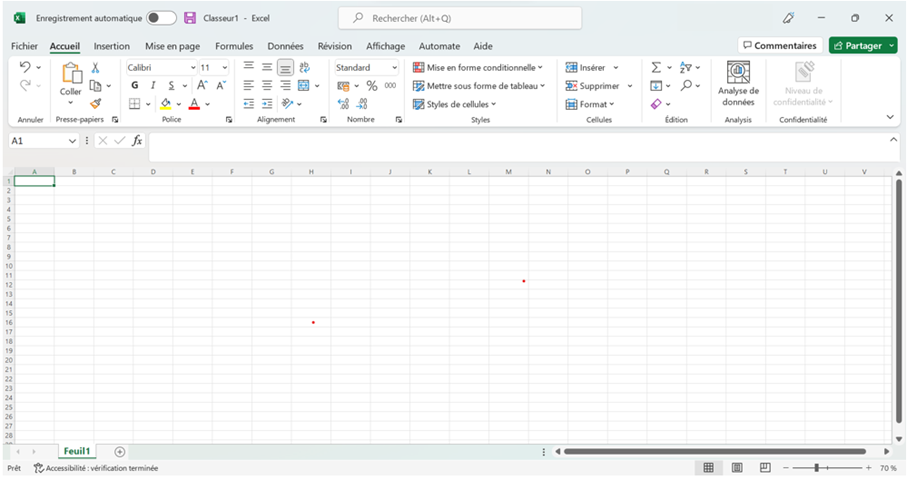Click the Undo arrow icon

[25, 67]
